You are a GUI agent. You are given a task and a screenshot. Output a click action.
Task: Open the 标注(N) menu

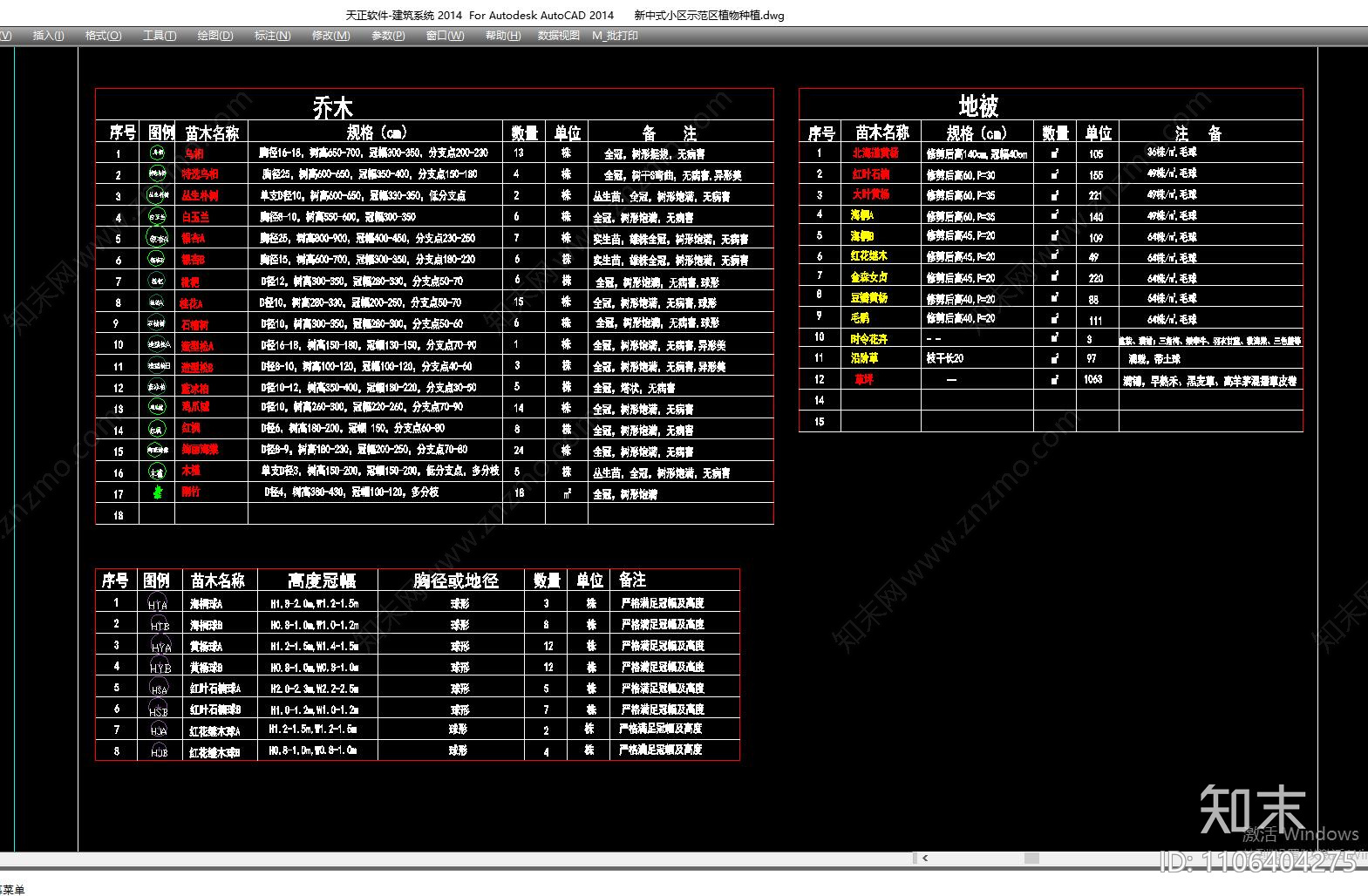272,36
